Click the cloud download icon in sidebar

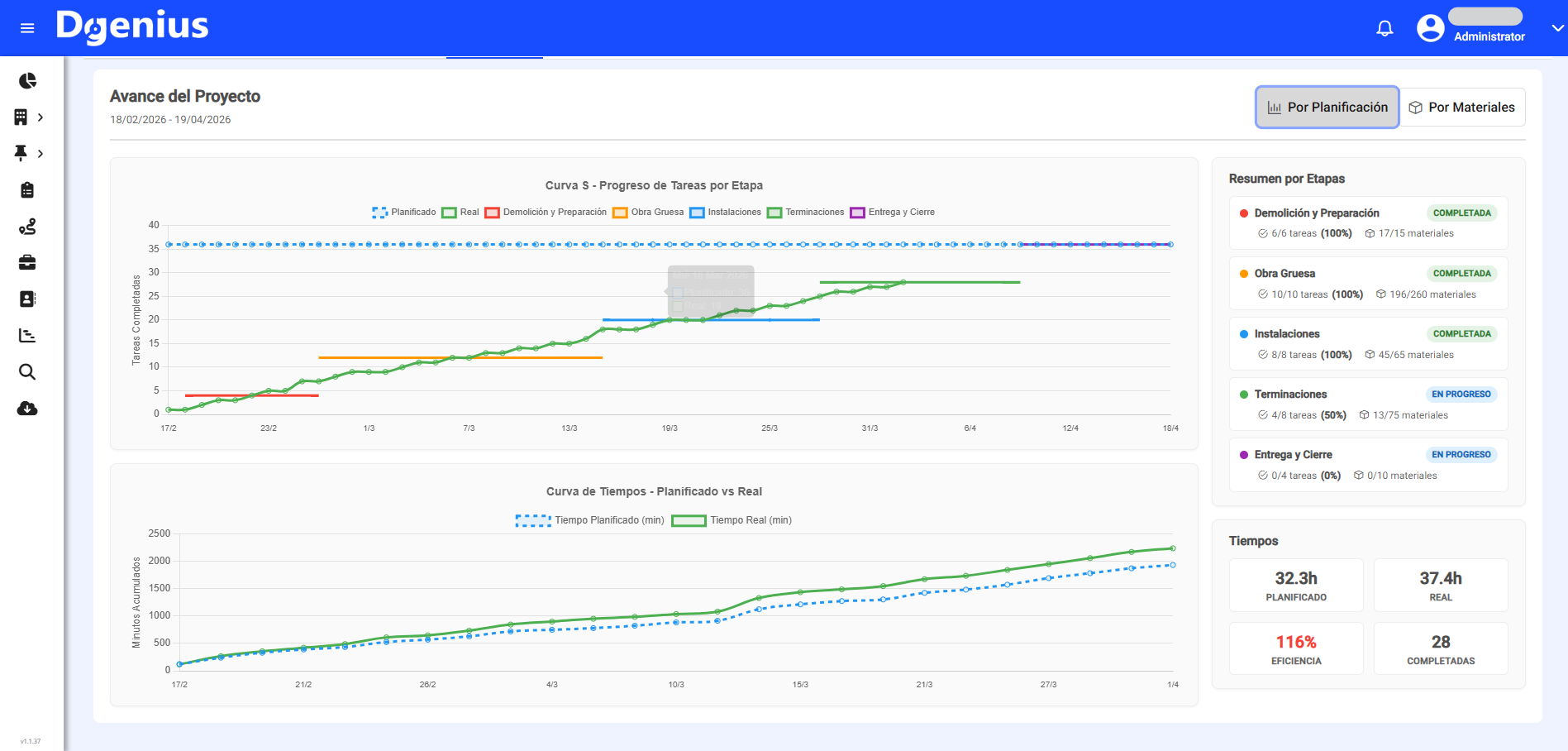[27, 408]
